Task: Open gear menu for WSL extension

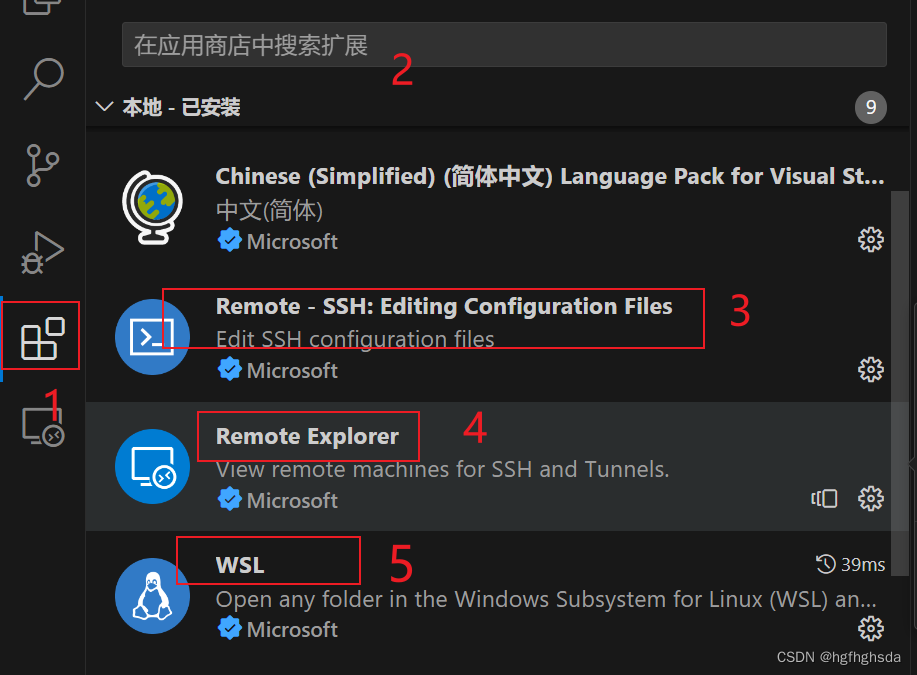Action: click(870, 628)
